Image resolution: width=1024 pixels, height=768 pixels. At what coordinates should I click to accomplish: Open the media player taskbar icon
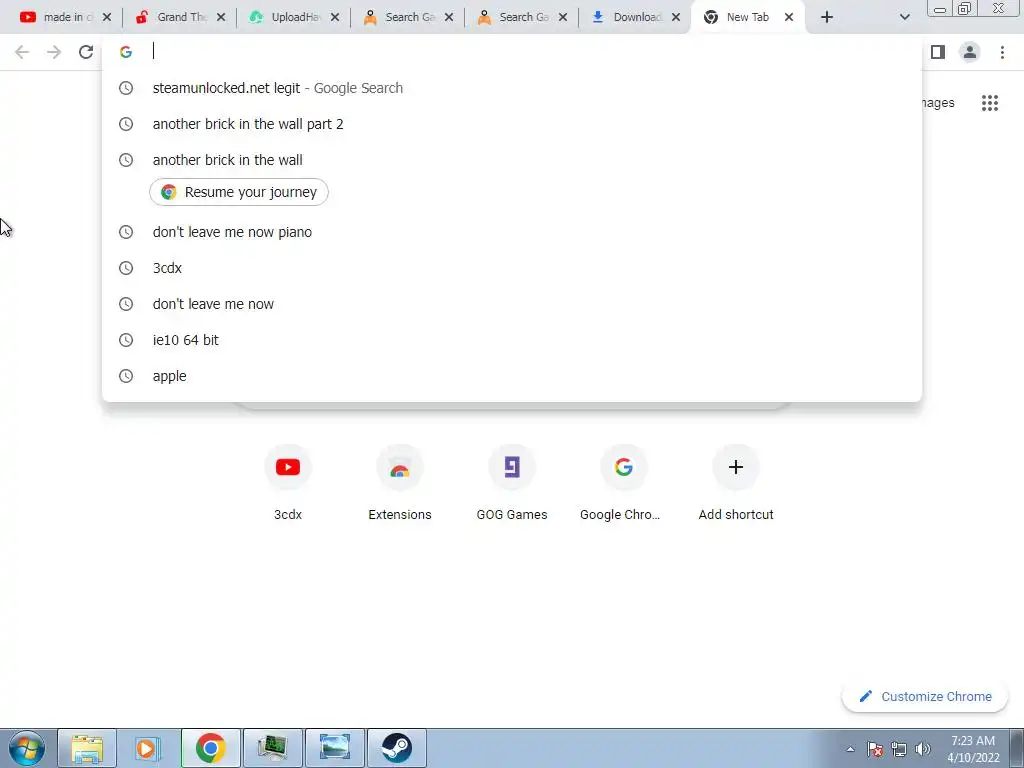148,748
